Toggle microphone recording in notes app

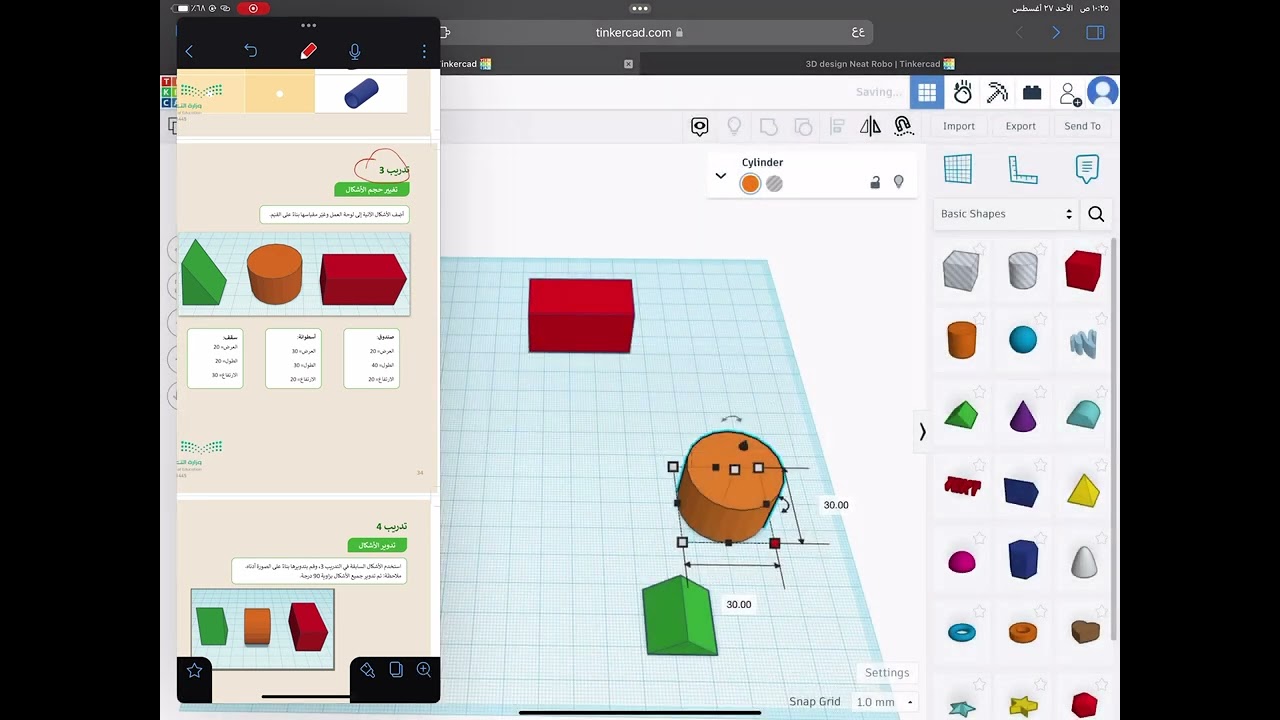pos(355,51)
